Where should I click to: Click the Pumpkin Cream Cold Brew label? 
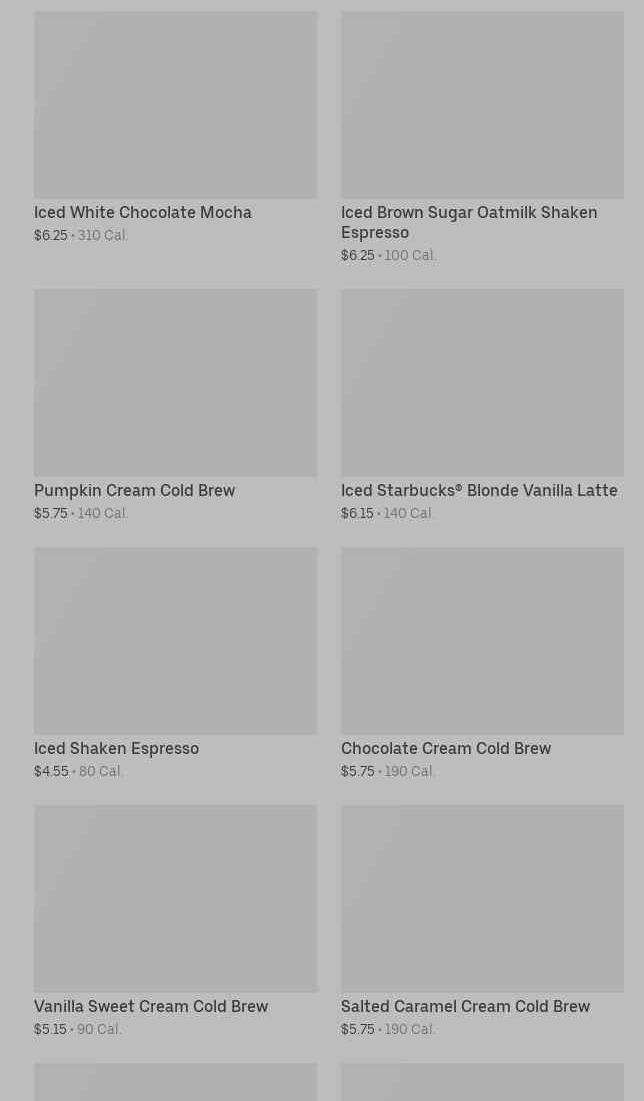[134, 491]
